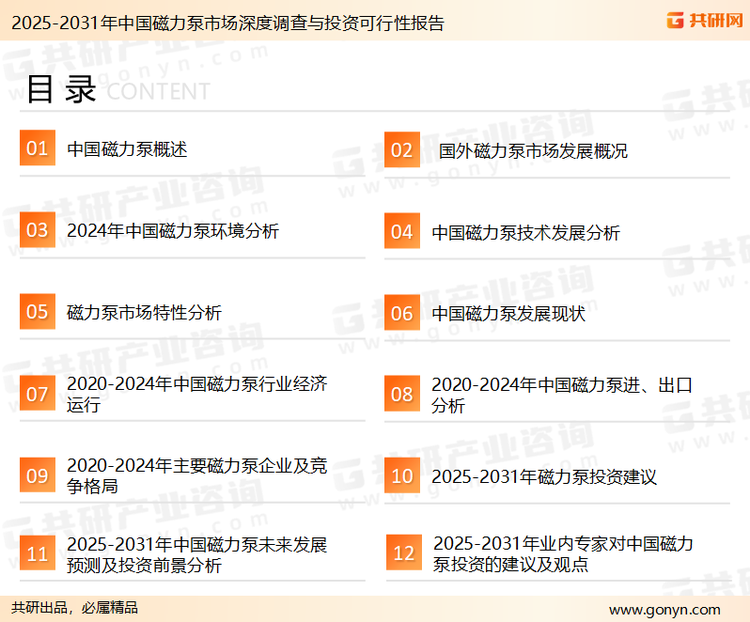Open chapter 中国磁力泵概述
The image size is (750, 622).
(127, 149)
